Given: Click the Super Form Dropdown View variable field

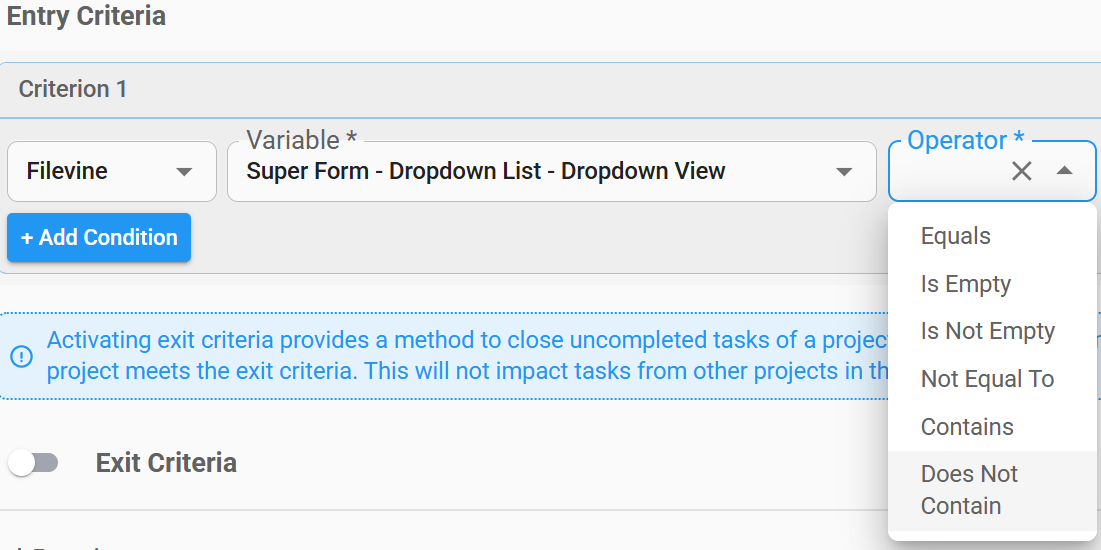Looking at the screenshot, I should coord(486,172).
